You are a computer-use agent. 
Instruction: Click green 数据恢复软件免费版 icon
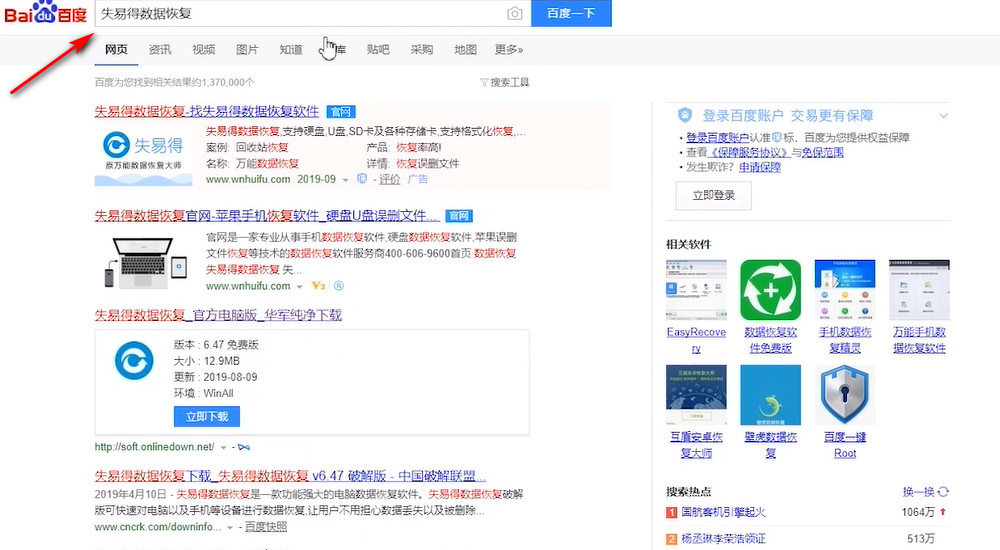click(x=770, y=290)
